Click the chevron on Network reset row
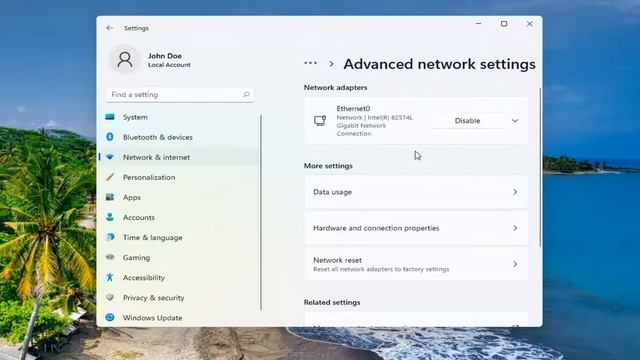Image resolution: width=640 pixels, height=360 pixels. pyautogui.click(x=515, y=264)
